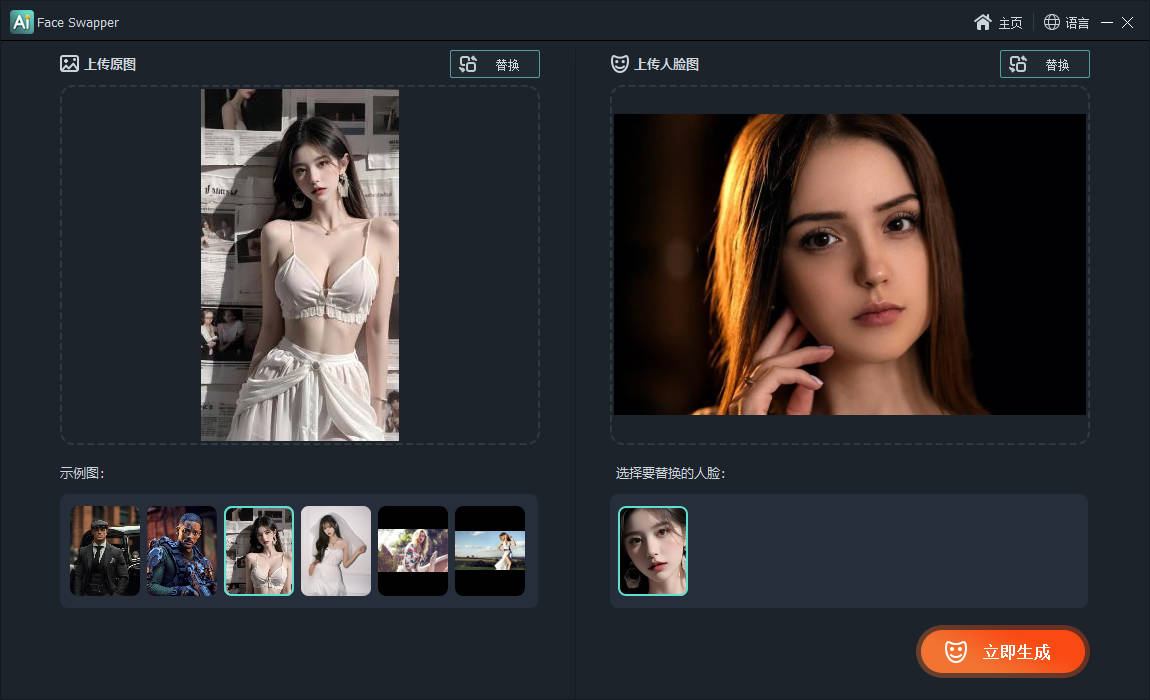Click the 替换 button in the face image panel
The height and width of the screenshot is (700, 1150).
(x=1044, y=63)
